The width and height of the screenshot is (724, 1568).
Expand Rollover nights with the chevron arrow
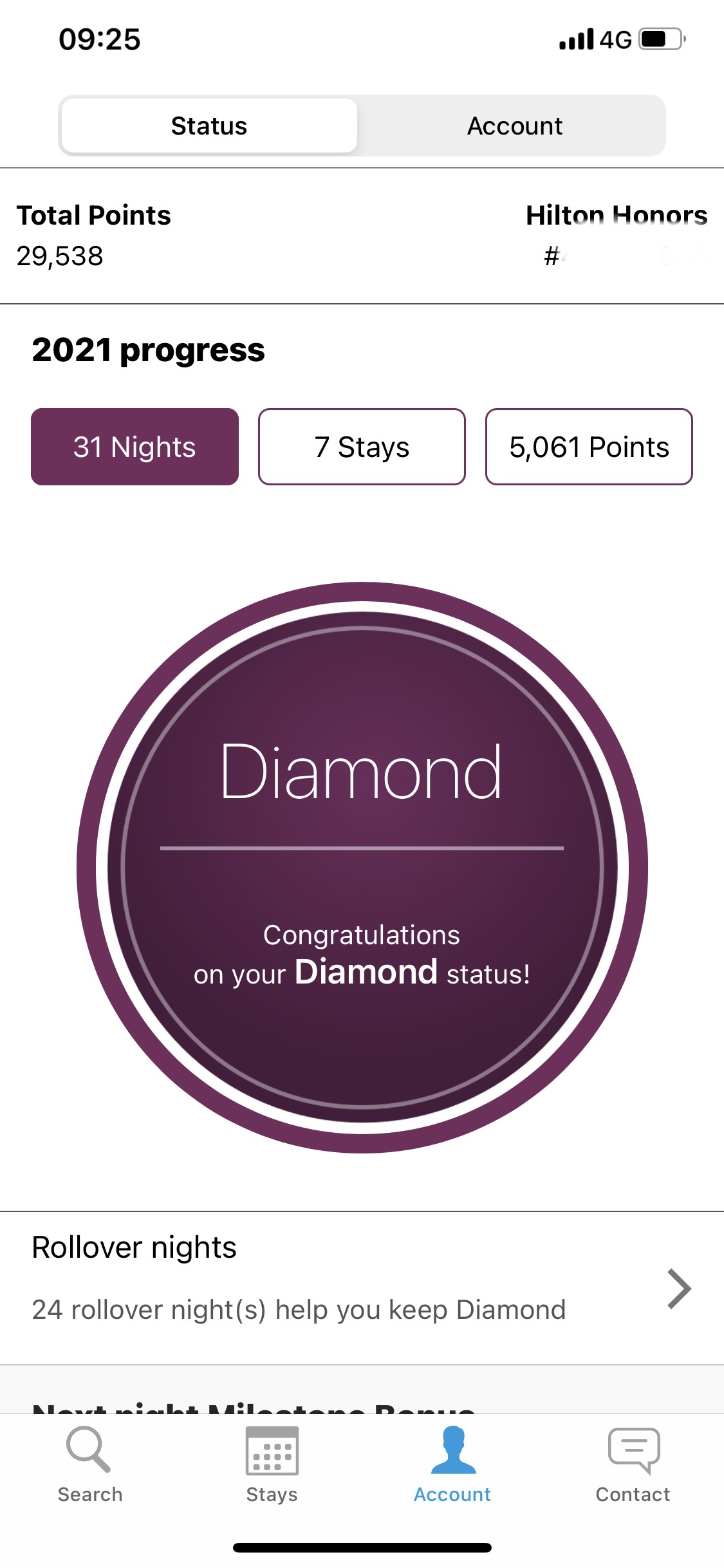(679, 1289)
